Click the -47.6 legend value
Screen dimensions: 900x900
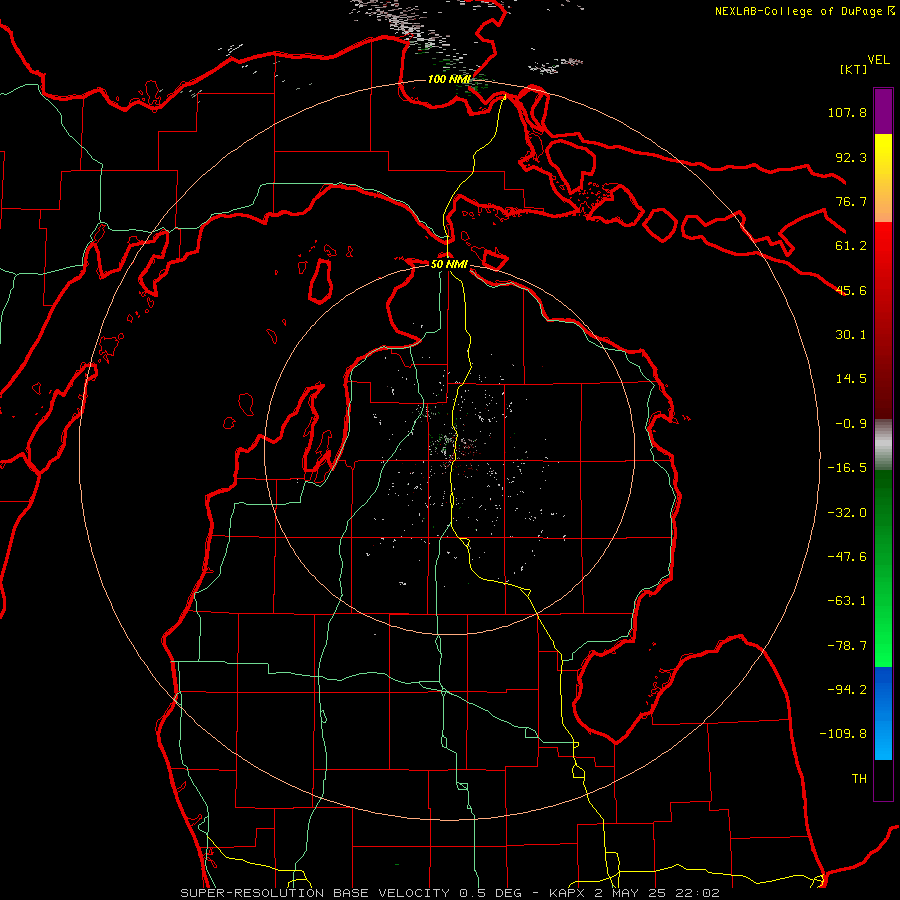coord(847,557)
